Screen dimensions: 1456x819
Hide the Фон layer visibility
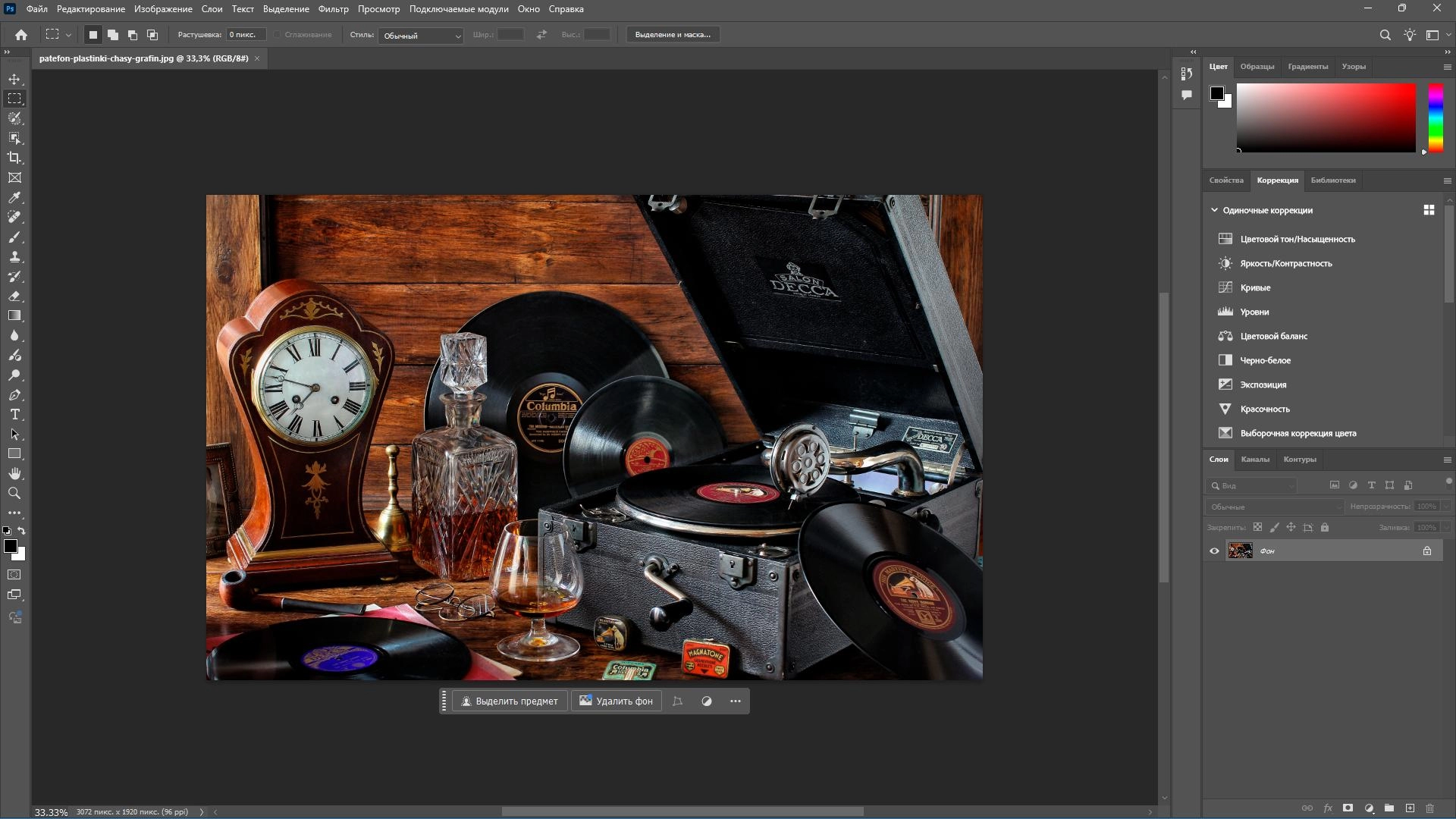(x=1214, y=551)
